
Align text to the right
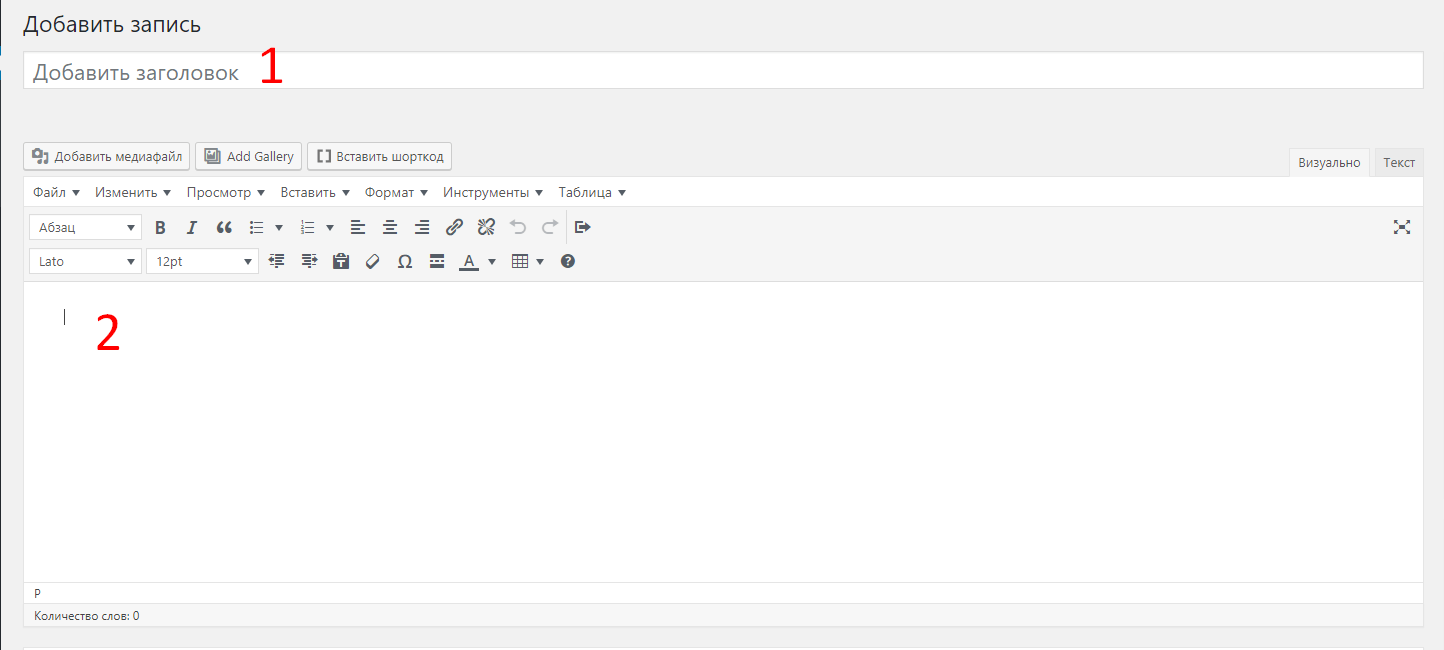coord(422,228)
